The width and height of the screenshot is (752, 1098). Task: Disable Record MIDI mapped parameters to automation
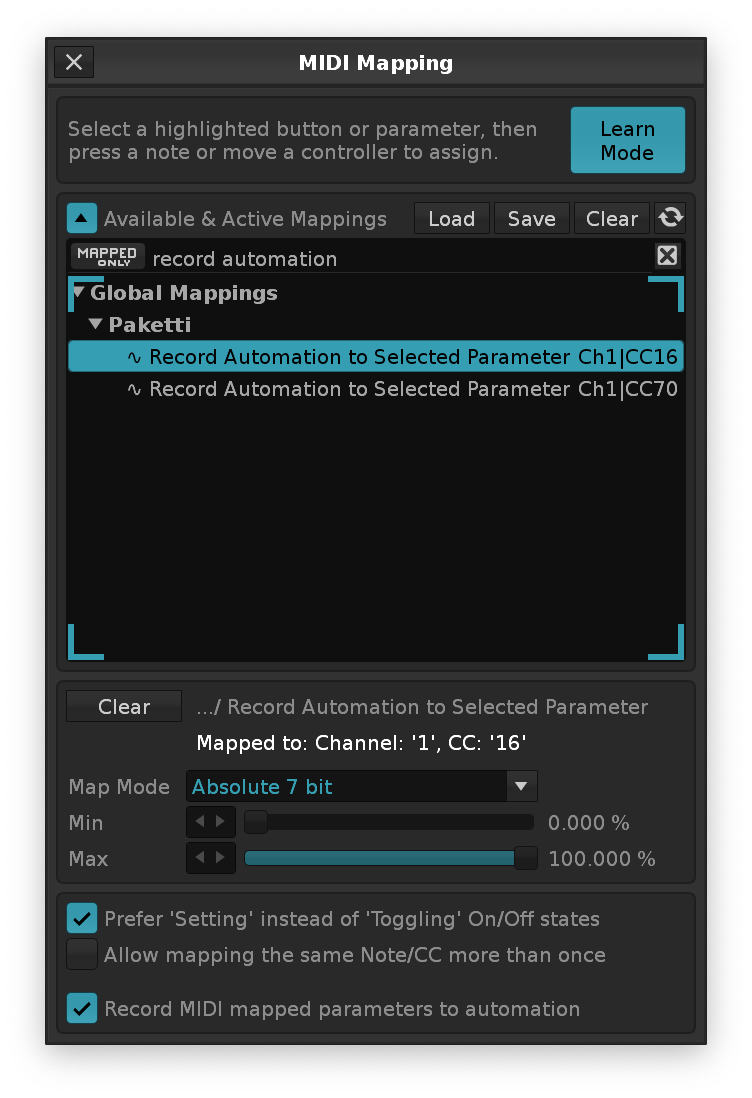(x=82, y=1008)
